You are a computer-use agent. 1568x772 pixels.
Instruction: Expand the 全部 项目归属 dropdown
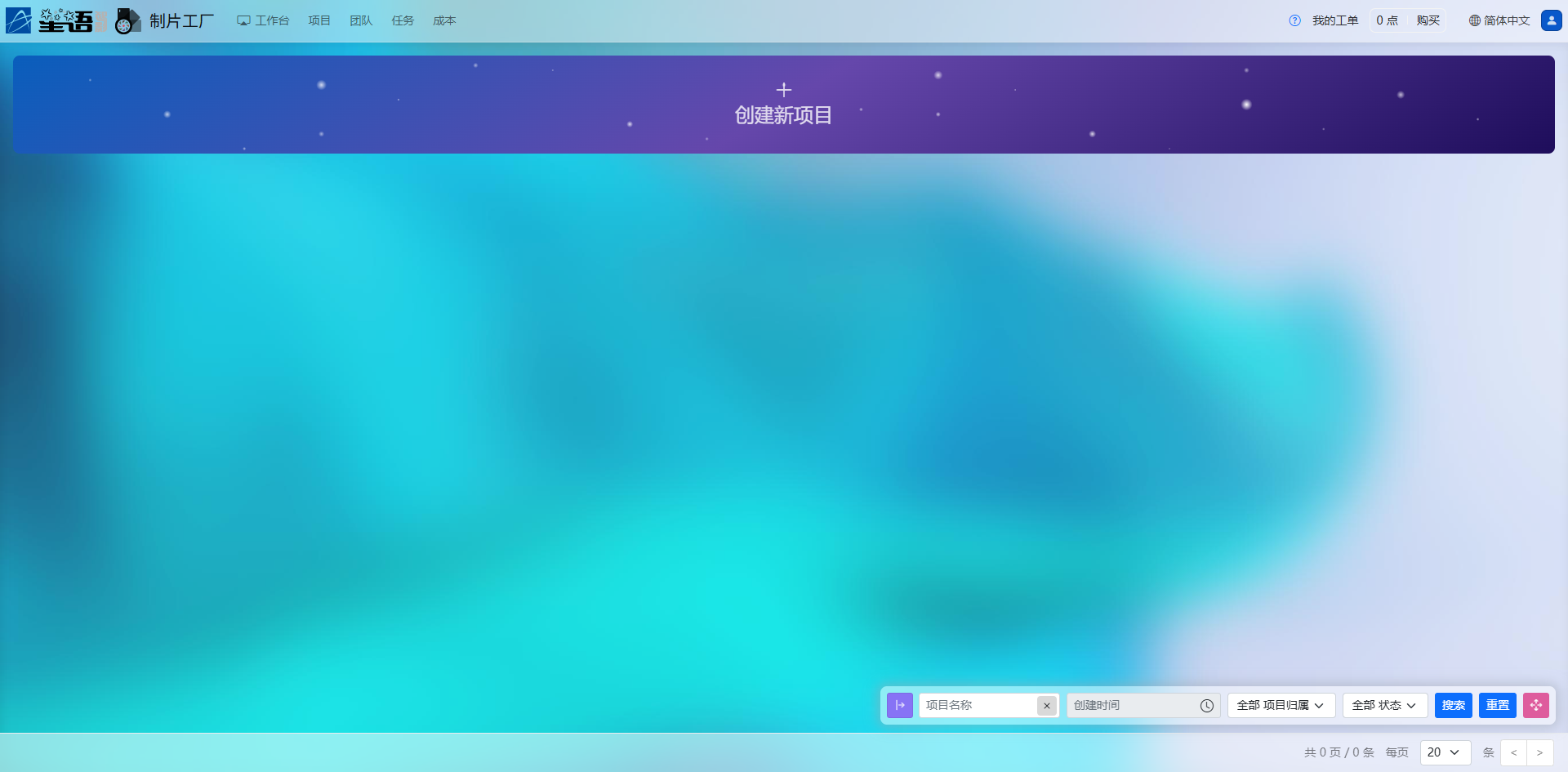[x=1281, y=705]
